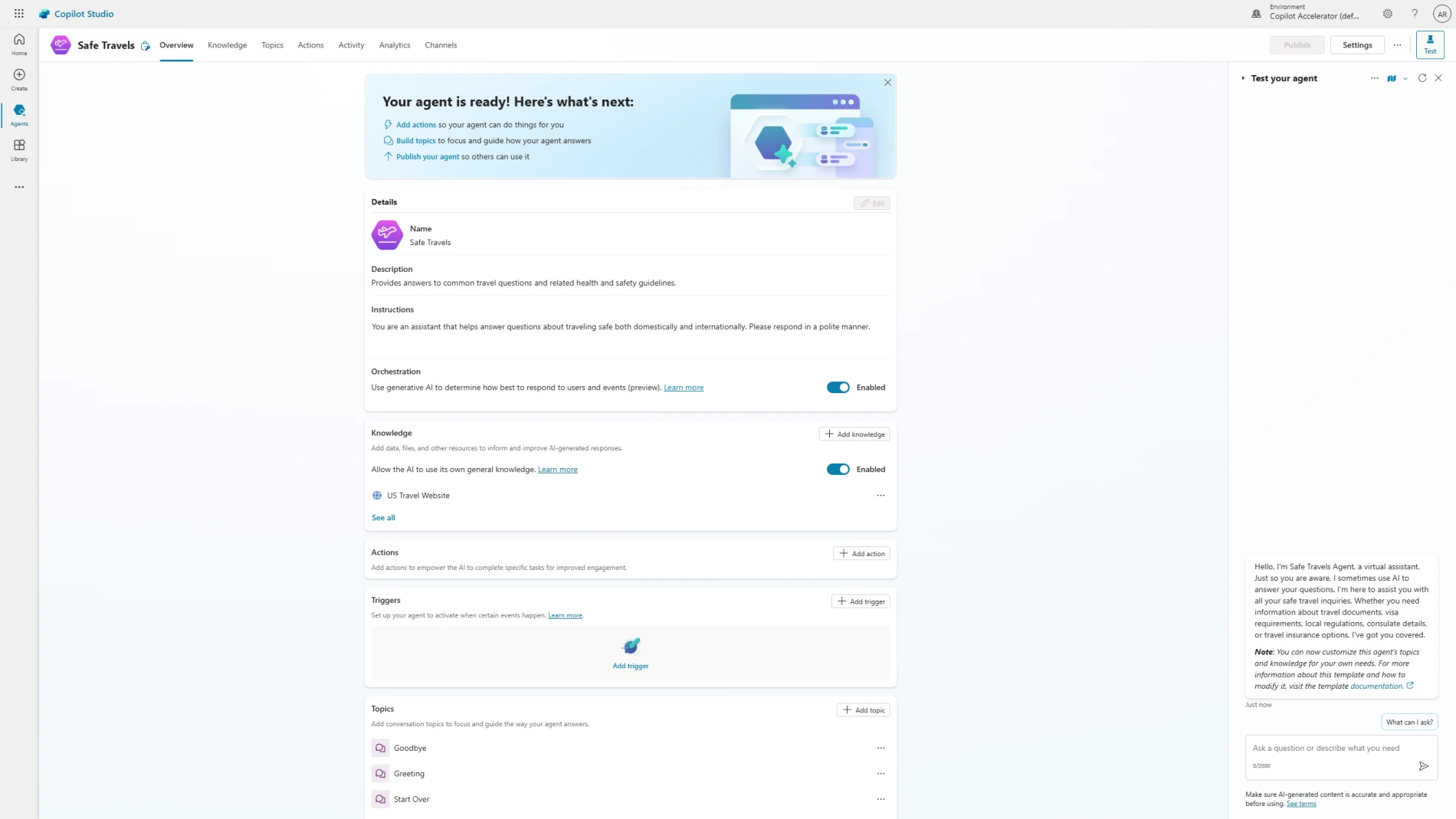Send the message with arrow icon
This screenshot has height=819, width=1456.
pyautogui.click(x=1423, y=766)
